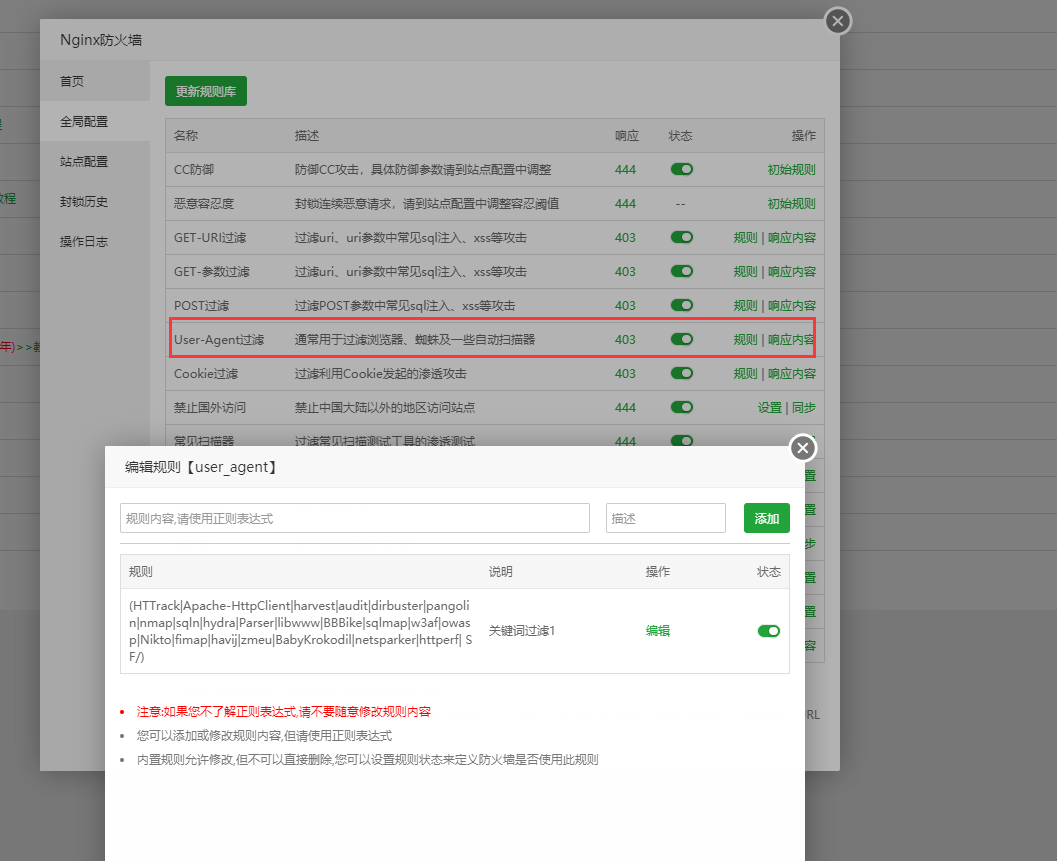Toggle GET-URI过滤 status switch

[682, 237]
